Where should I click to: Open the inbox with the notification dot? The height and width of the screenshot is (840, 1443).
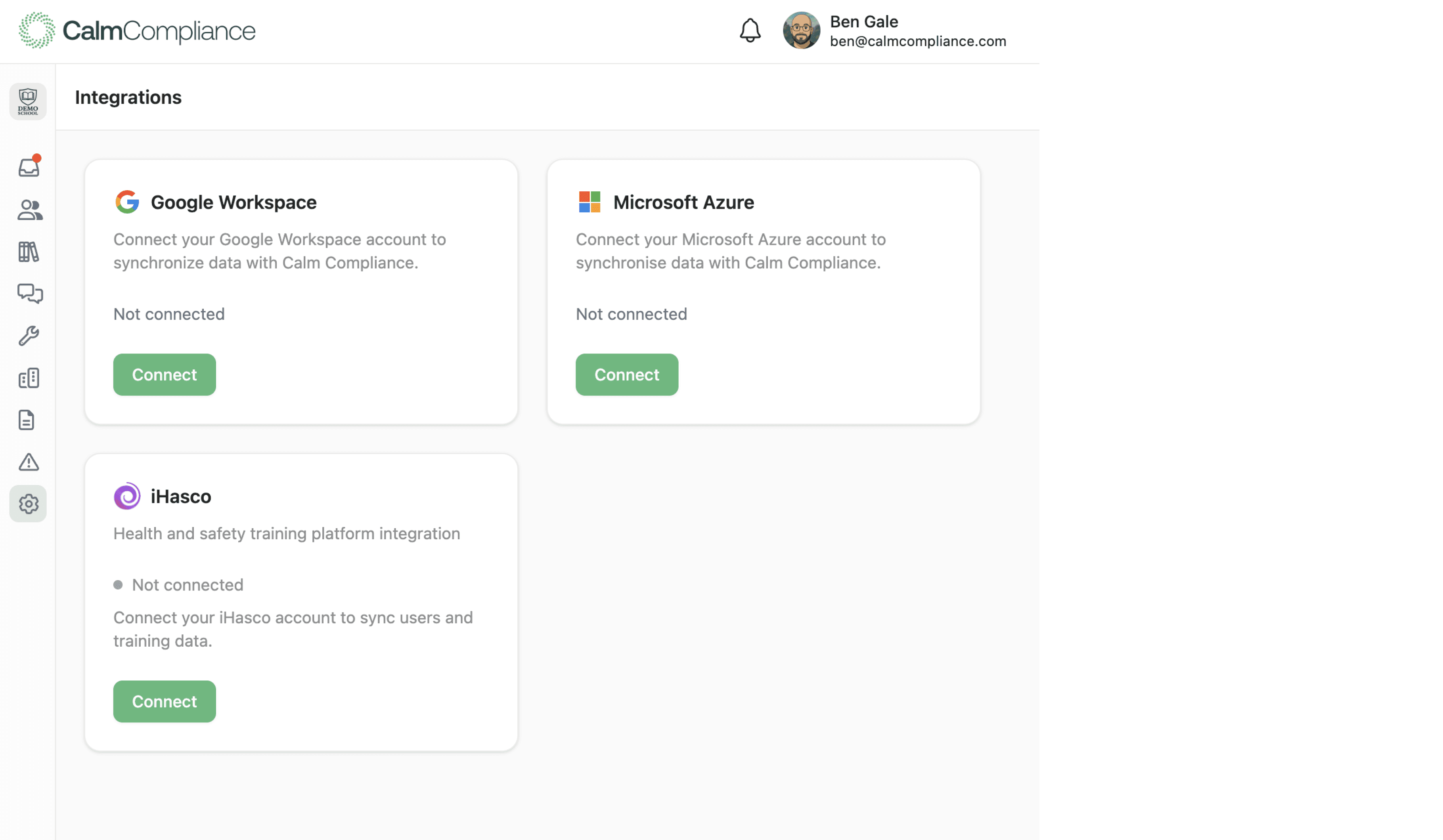(28, 166)
